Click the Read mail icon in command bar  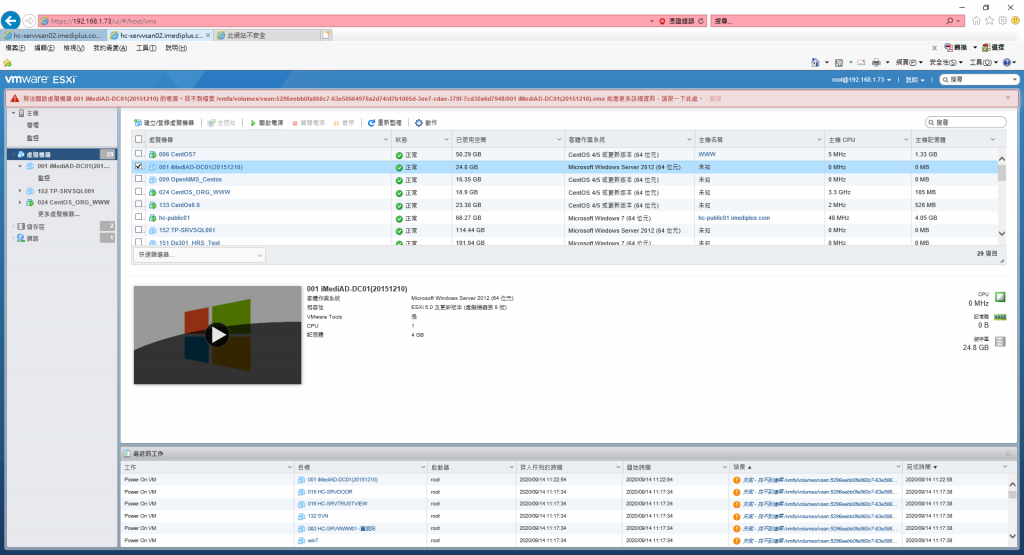[x=861, y=63]
